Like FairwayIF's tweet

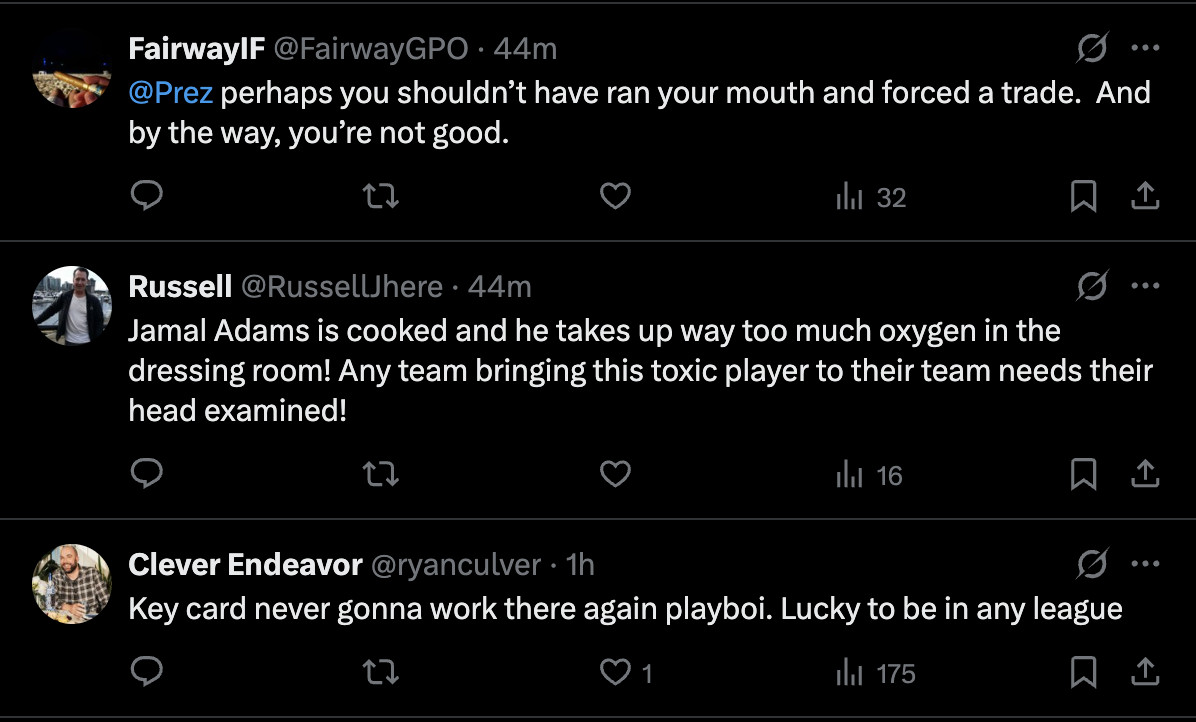tap(615, 197)
